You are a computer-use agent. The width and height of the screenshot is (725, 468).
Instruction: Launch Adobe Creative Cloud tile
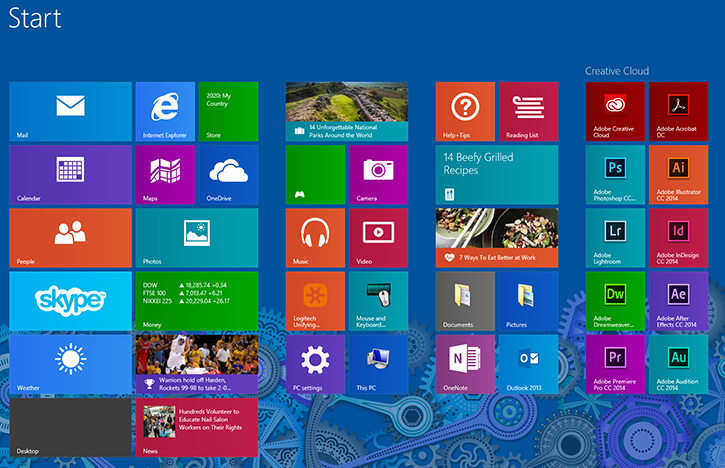tap(615, 111)
